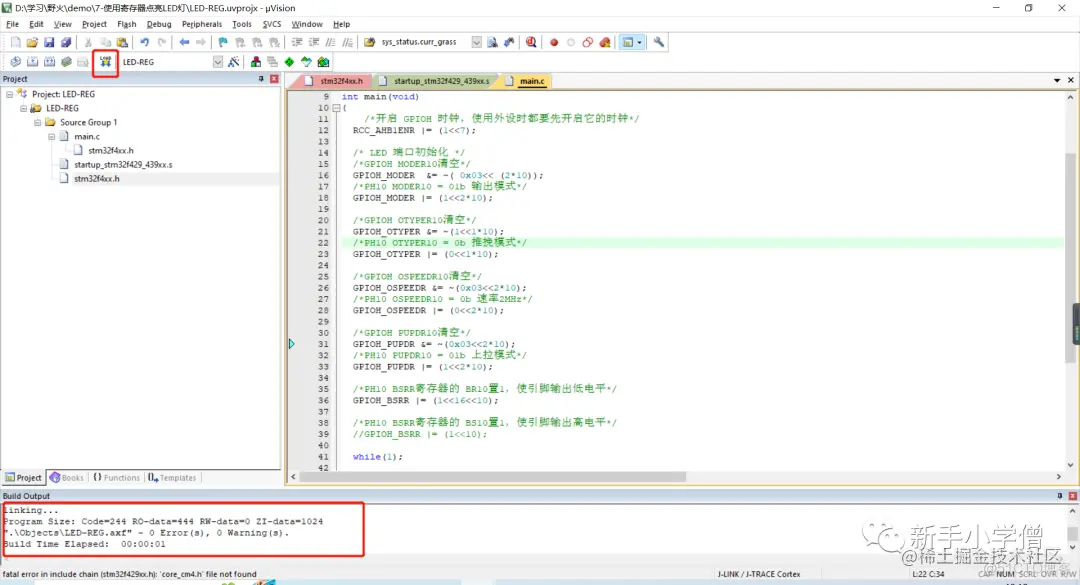Collapse the LED-REG target node
This screenshot has height=585, width=1080.
pos(23,108)
